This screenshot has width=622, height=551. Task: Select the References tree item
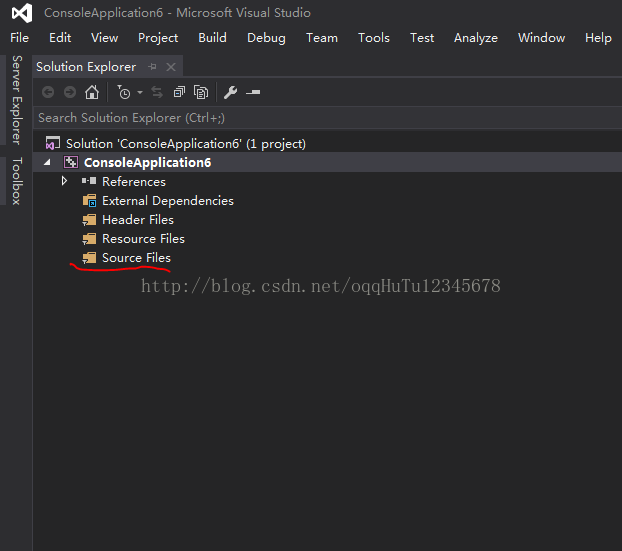[134, 182]
